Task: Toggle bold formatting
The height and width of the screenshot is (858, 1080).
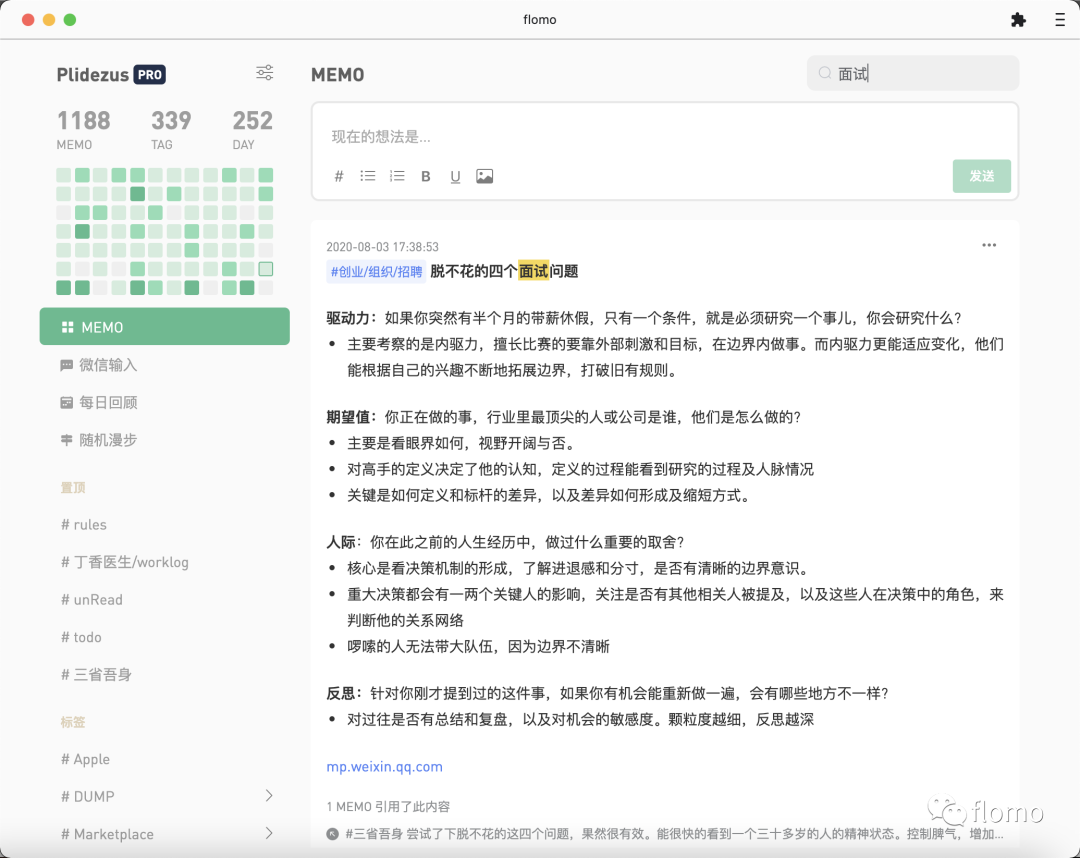Action: pos(426,176)
